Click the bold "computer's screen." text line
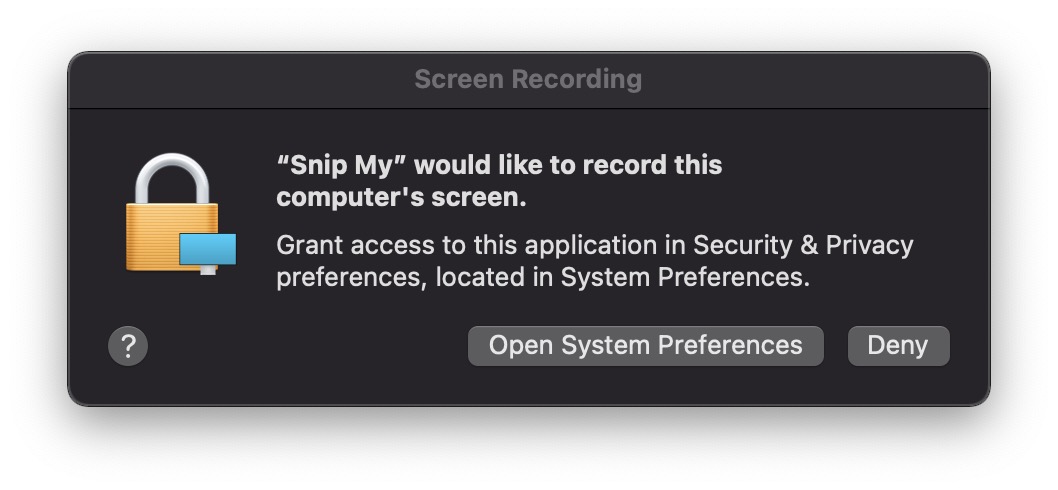The image size is (1058, 490). (401, 197)
